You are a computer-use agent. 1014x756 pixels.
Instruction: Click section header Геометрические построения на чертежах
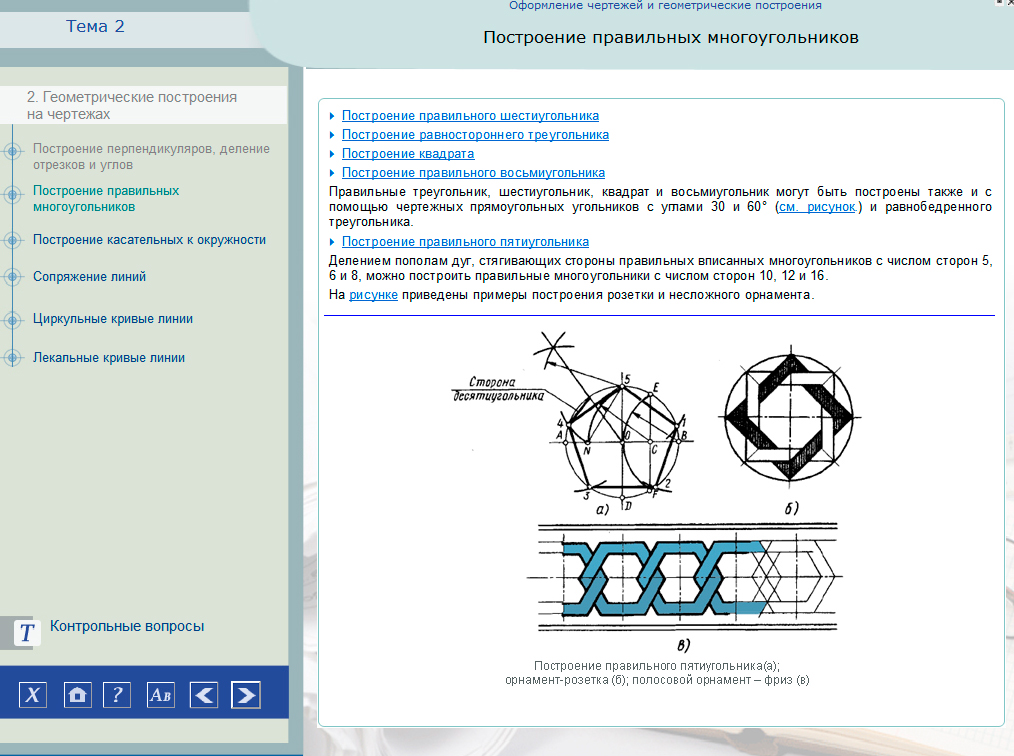point(132,105)
